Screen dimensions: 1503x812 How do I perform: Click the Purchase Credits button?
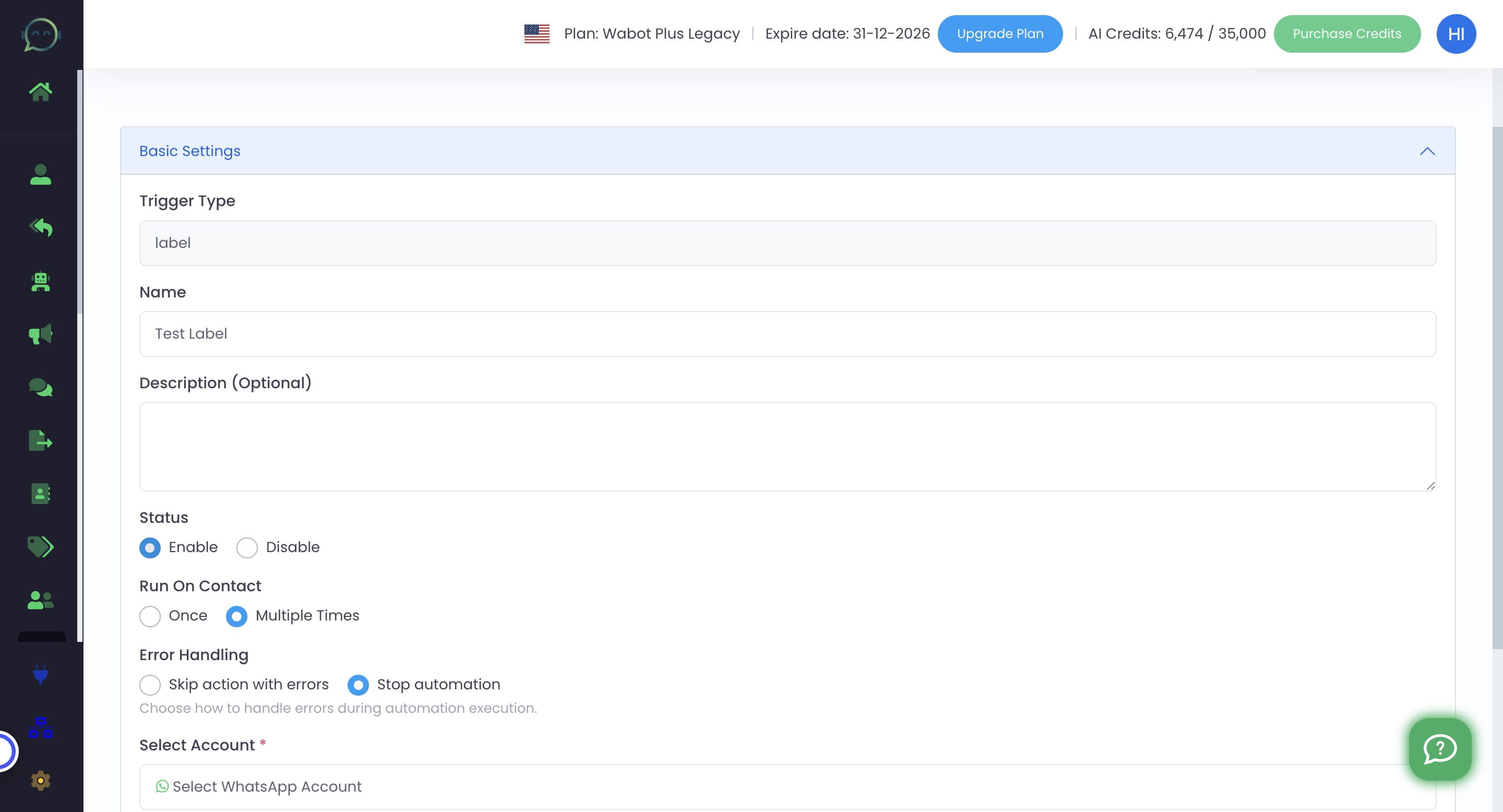[x=1346, y=34]
